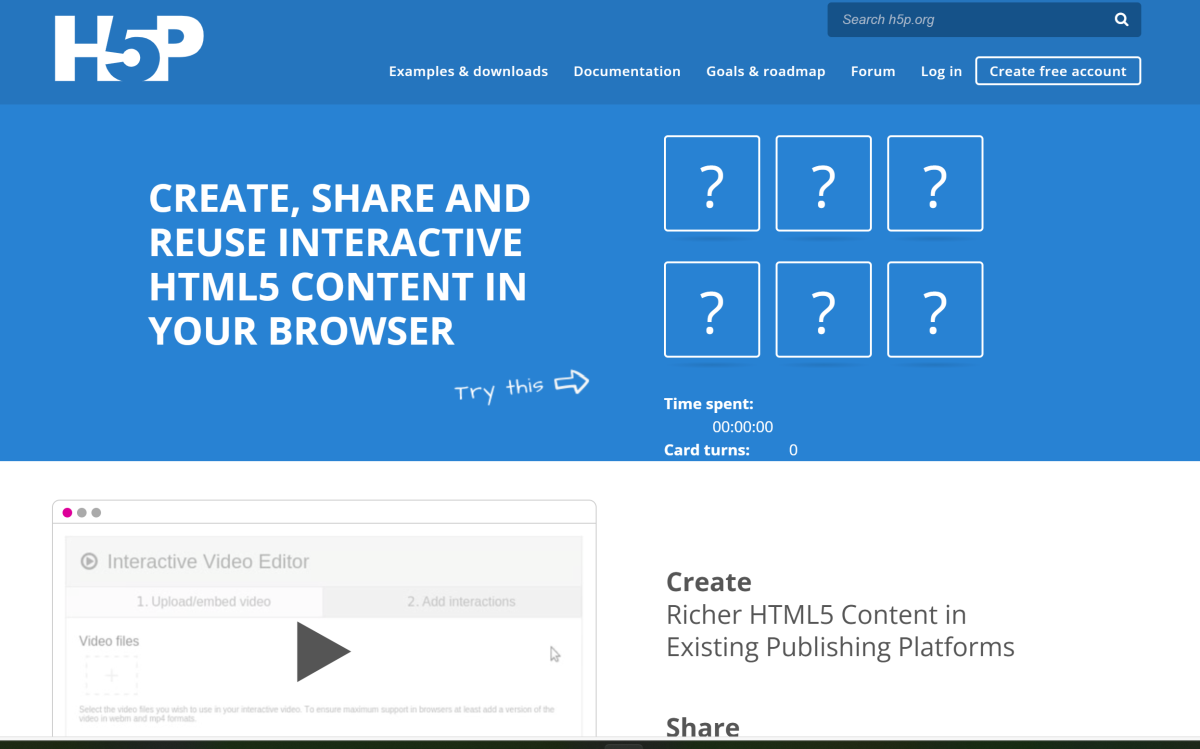Go to Goals & roadmap
The height and width of the screenshot is (749, 1200).
point(765,71)
